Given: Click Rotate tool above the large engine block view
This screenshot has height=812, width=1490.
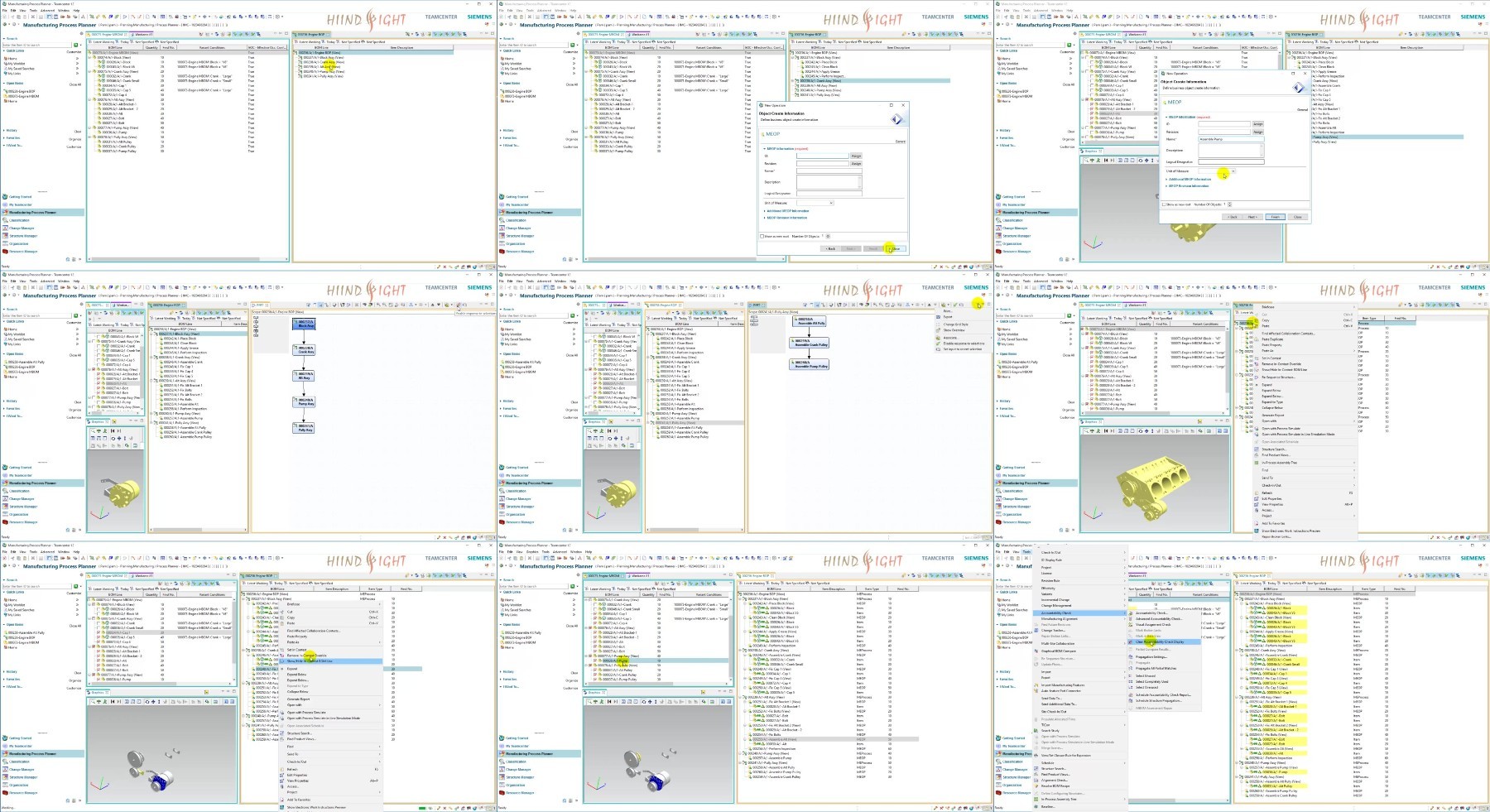Looking at the screenshot, I should (x=1141, y=430).
